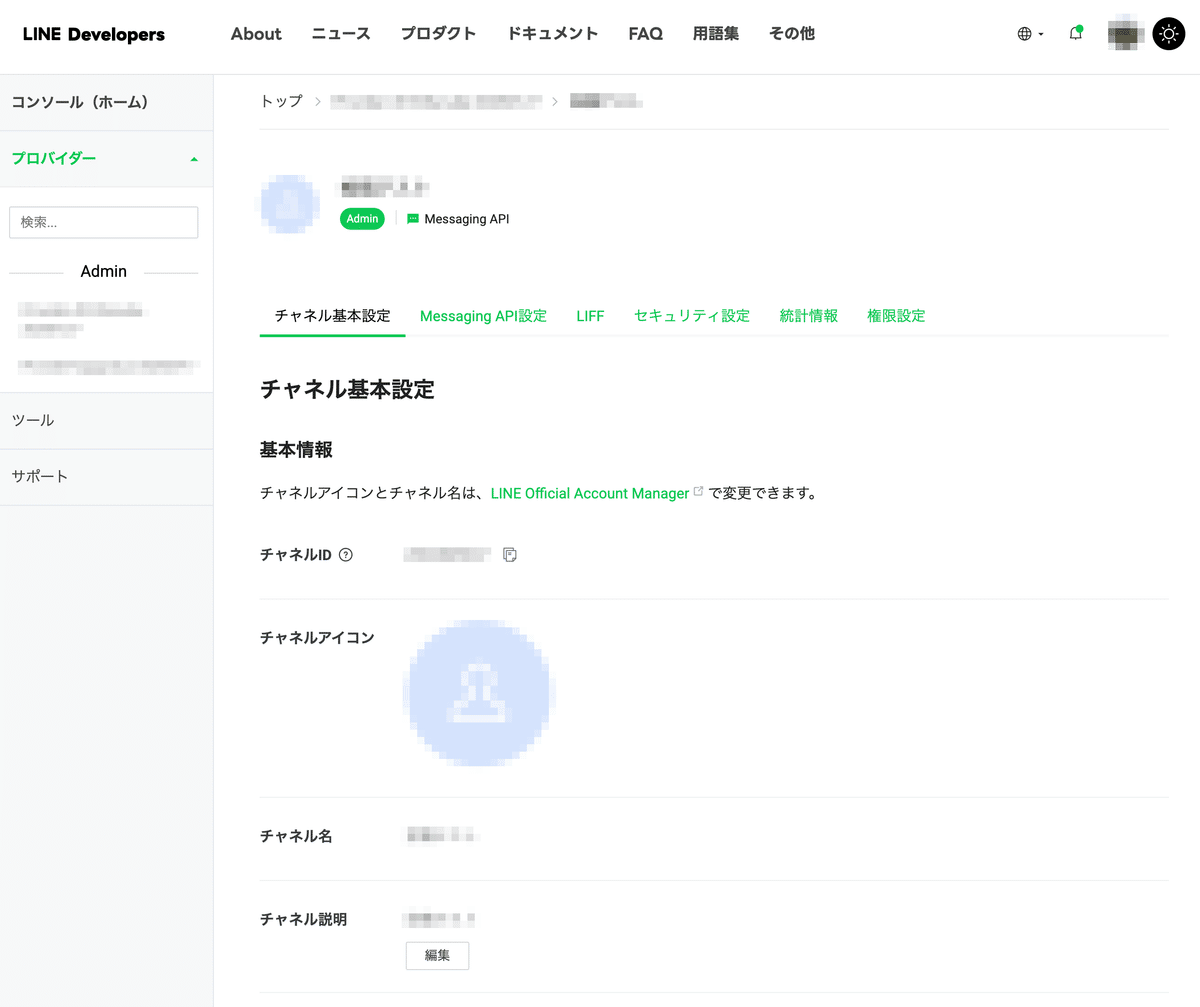This screenshot has width=1200, height=1007.
Task: Open notifications via the bell icon
Action: [1076, 33]
